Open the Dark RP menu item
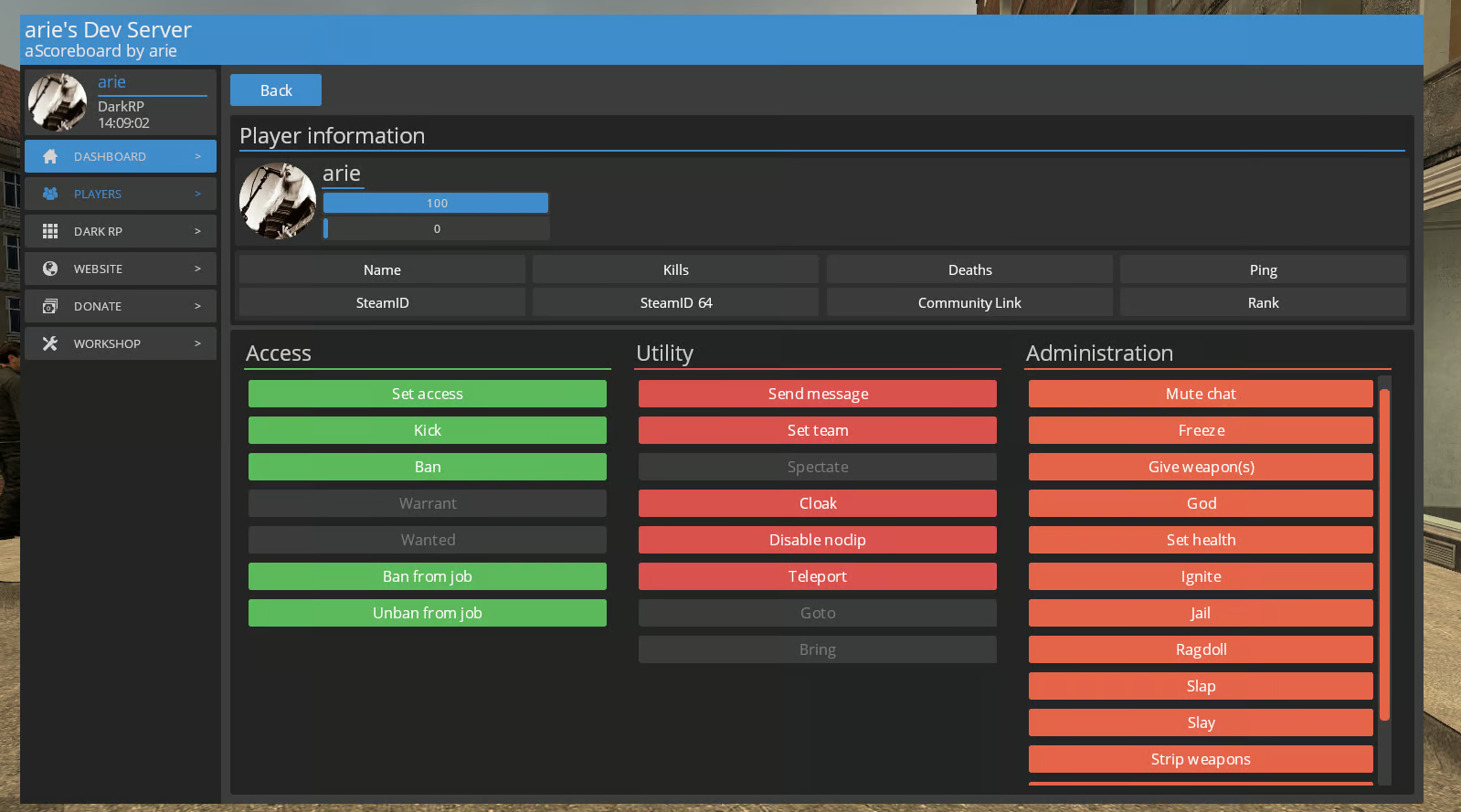This screenshot has width=1461, height=812. tap(120, 231)
